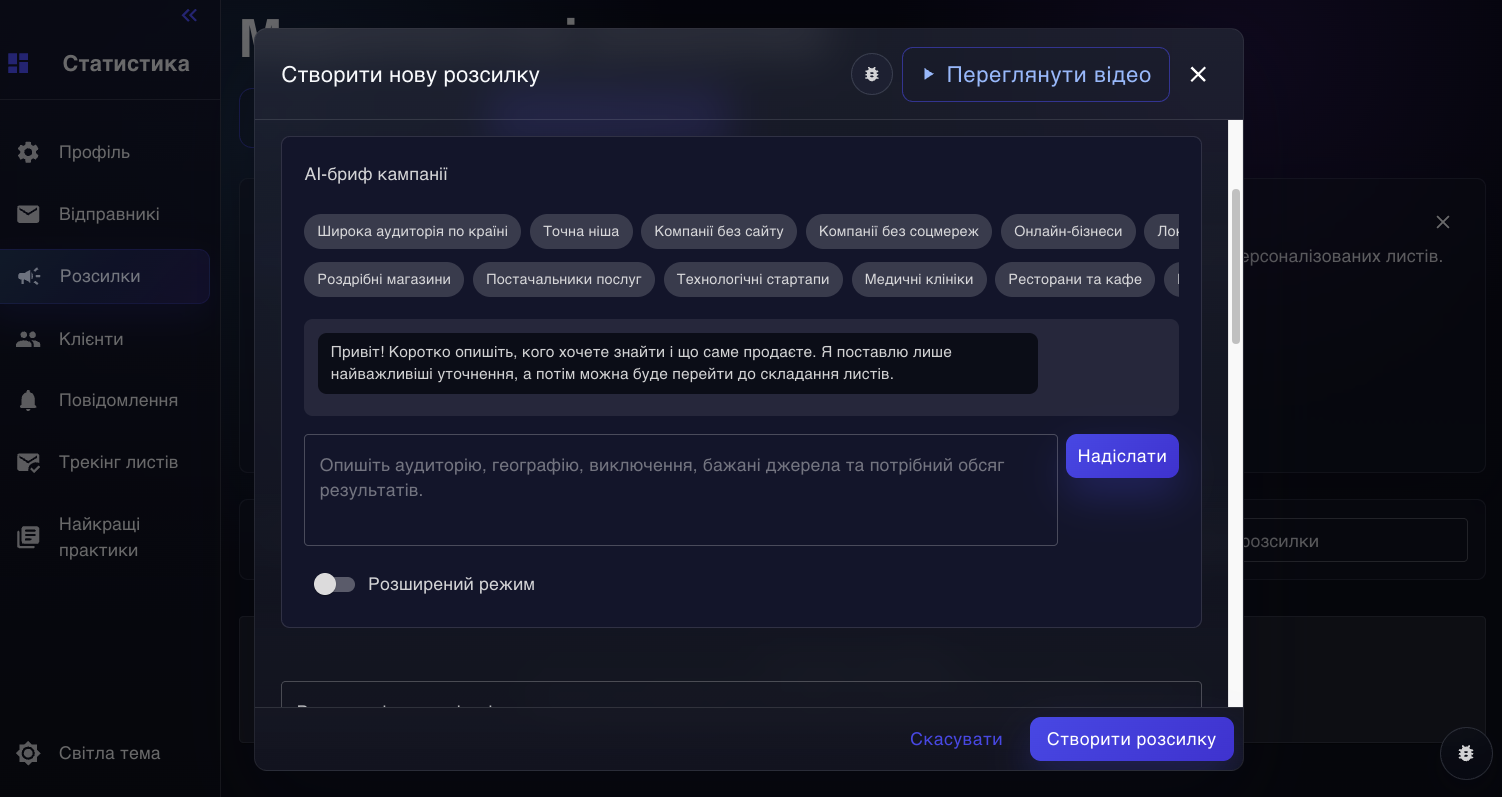
Task: Open Відправнікі via the envelope icon
Action: tap(27, 214)
